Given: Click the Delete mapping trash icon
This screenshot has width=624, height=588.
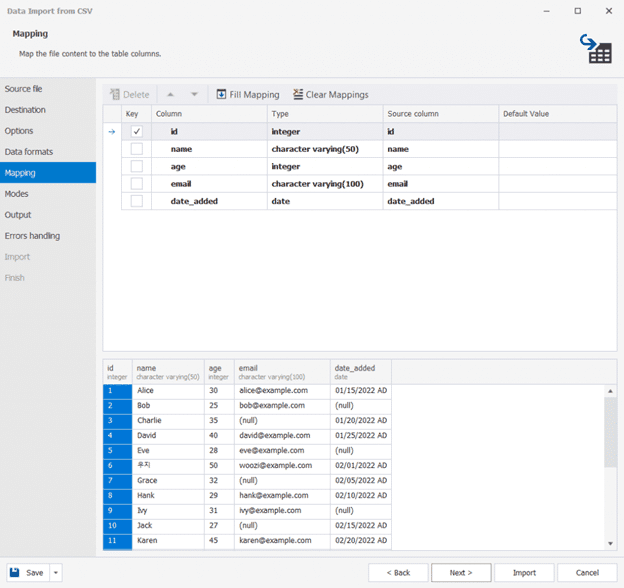Looking at the screenshot, I should 115,95.
